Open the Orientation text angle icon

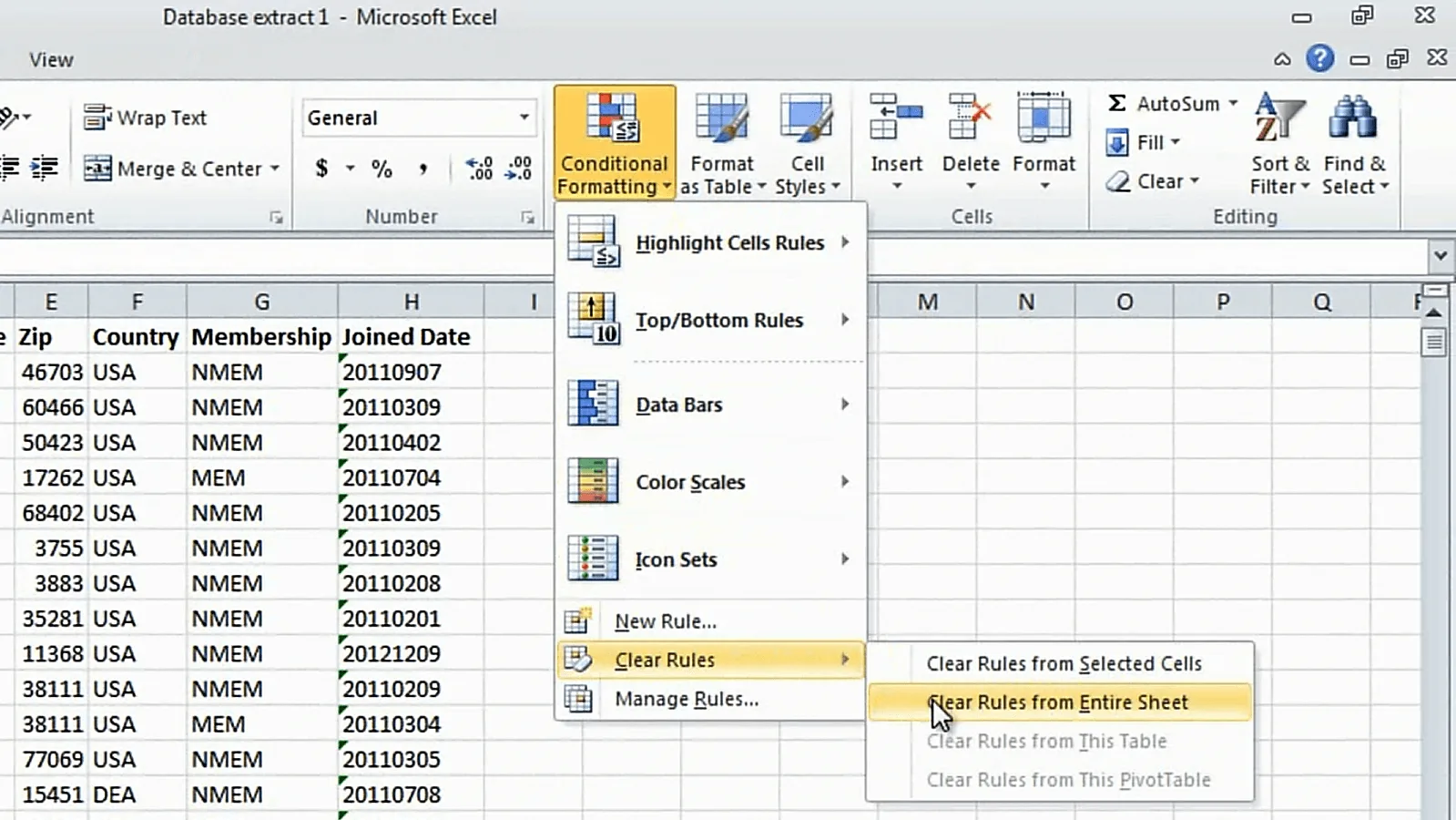coord(9,118)
